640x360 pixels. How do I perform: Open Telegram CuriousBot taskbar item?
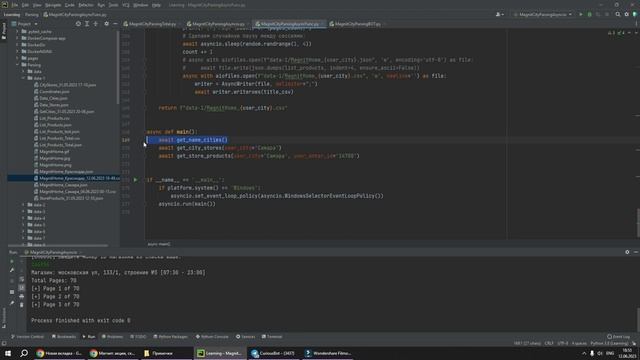(274, 353)
